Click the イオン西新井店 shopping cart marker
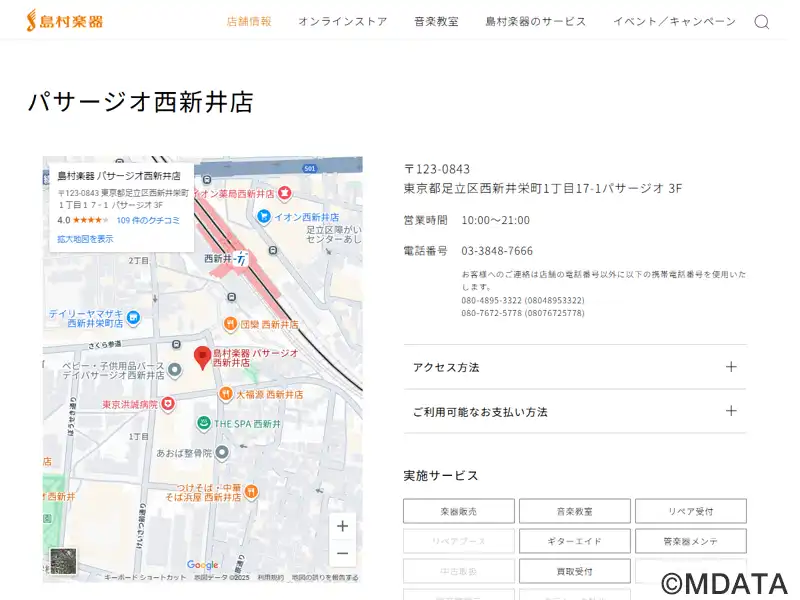800x600 pixels. (x=263, y=216)
